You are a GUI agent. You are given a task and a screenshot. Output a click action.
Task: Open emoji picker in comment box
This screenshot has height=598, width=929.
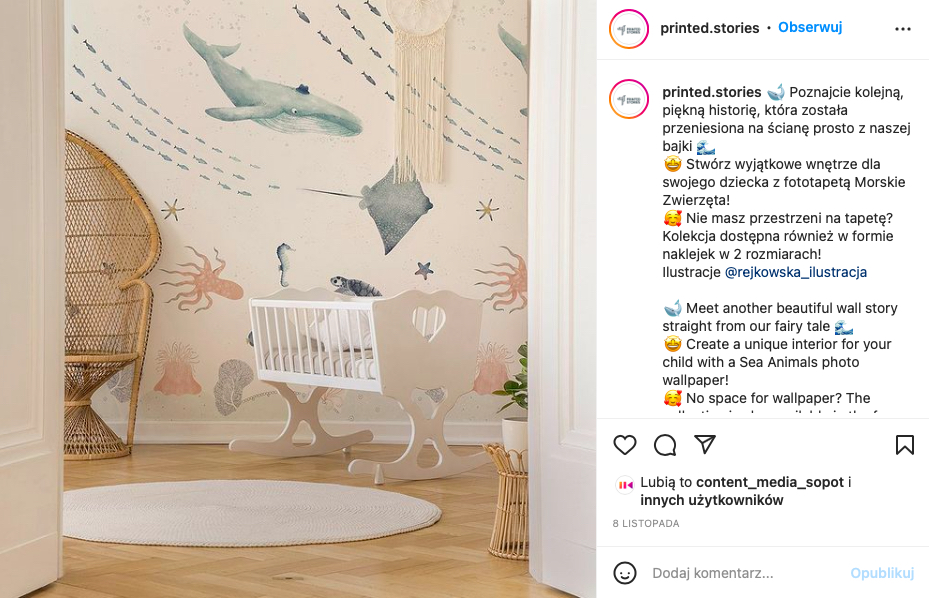click(624, 573)
